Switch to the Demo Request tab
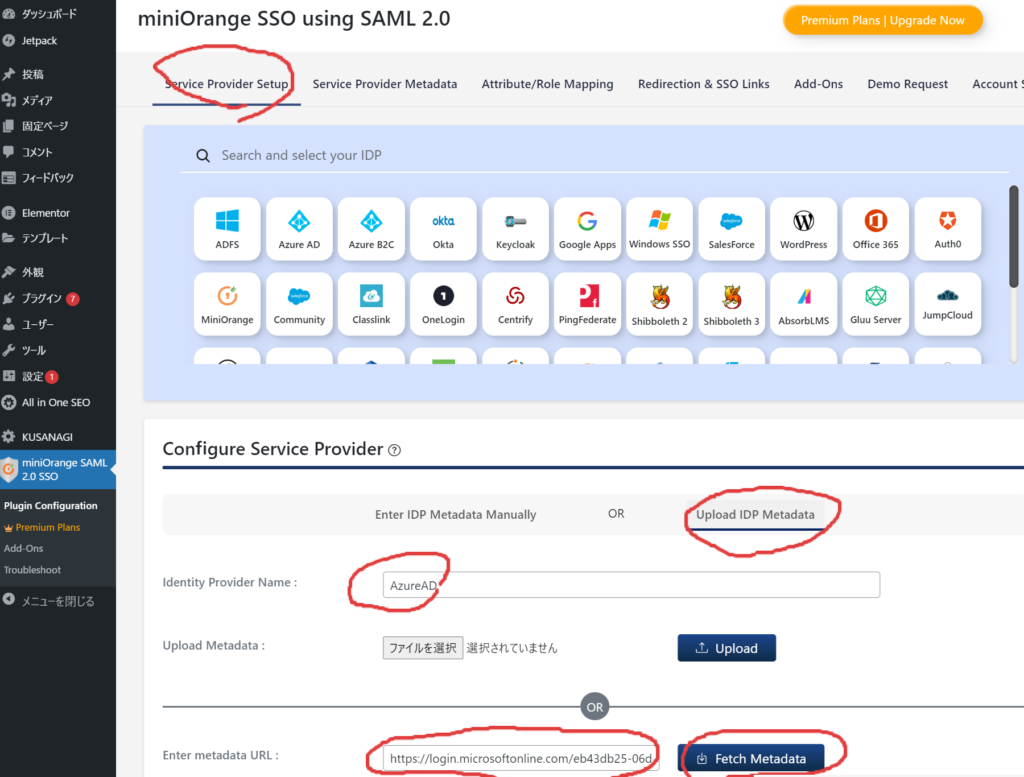This screenshot has height=777, width=1024. click(907, 84)
